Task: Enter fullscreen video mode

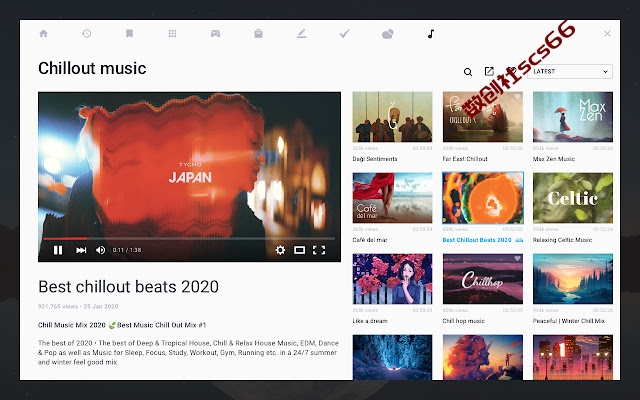Action: pos(319,250)
